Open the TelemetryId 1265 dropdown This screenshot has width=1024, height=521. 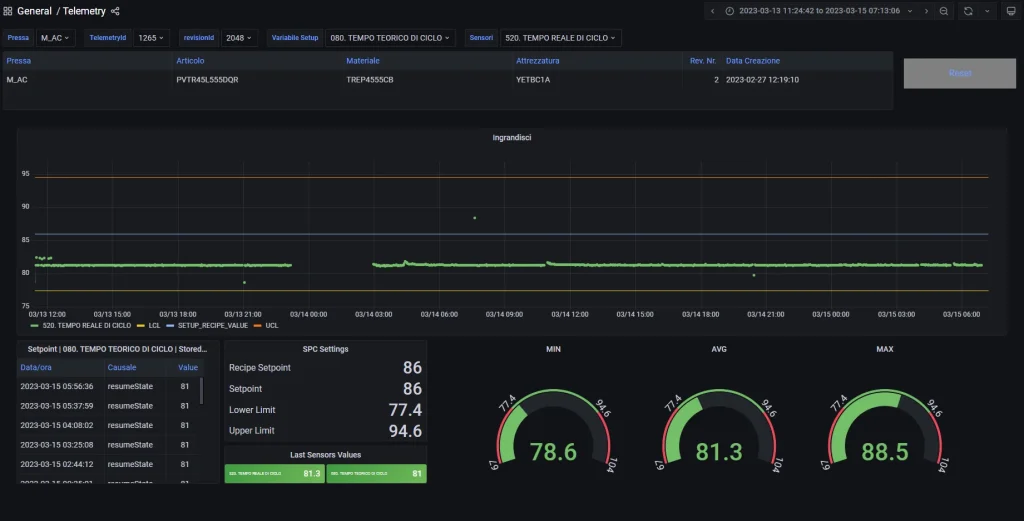point(151,38)
